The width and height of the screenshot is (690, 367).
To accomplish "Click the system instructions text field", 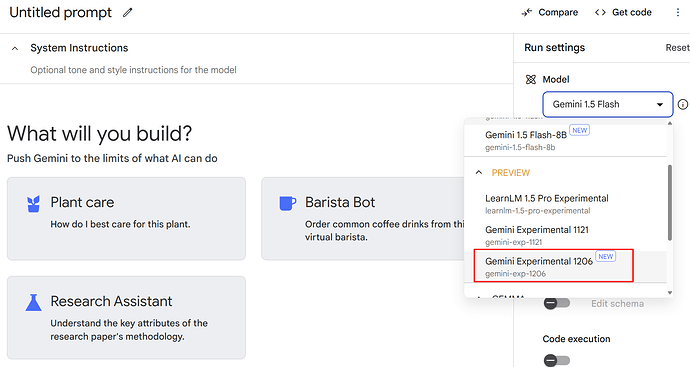I will point(133,70).
